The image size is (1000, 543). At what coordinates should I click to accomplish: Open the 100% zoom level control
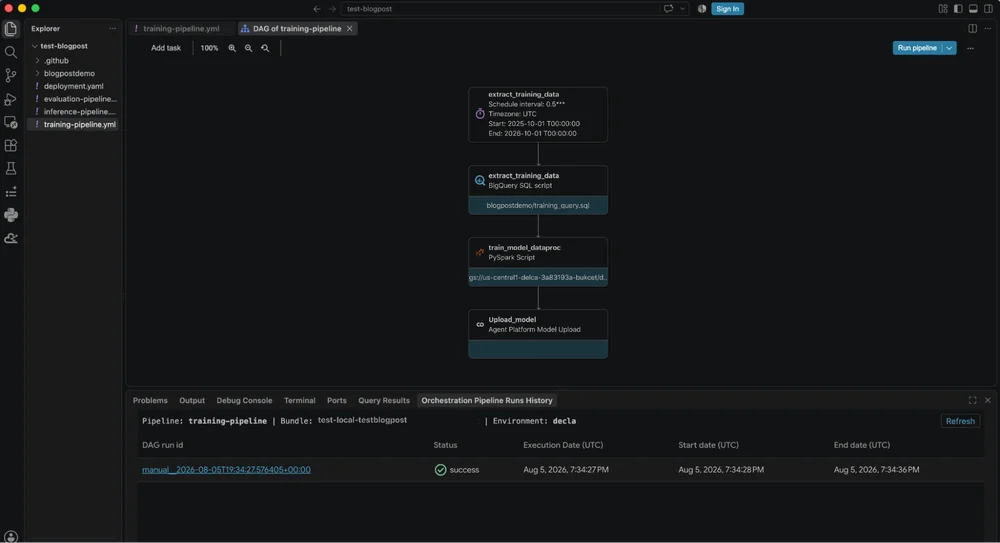(209, 48)
